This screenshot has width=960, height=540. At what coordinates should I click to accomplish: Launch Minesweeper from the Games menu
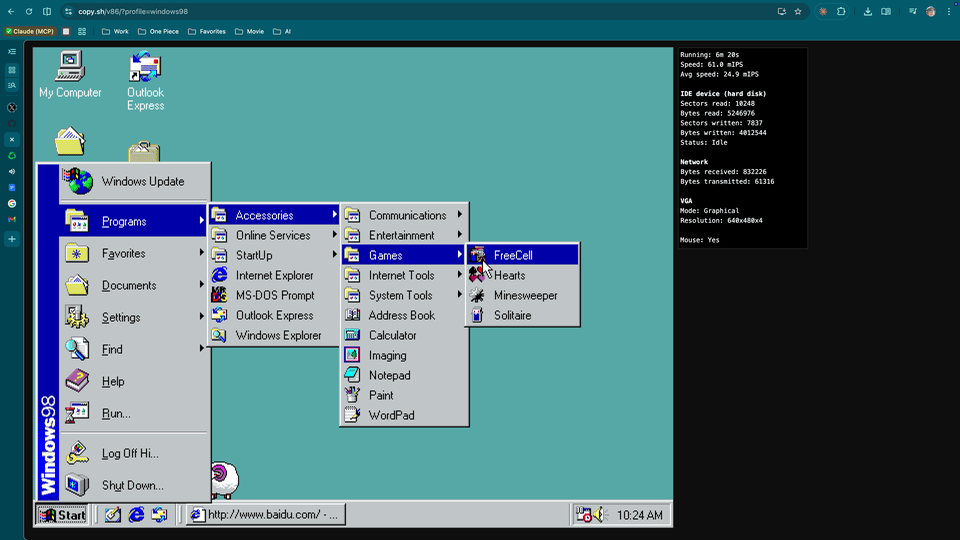point(524,295)
